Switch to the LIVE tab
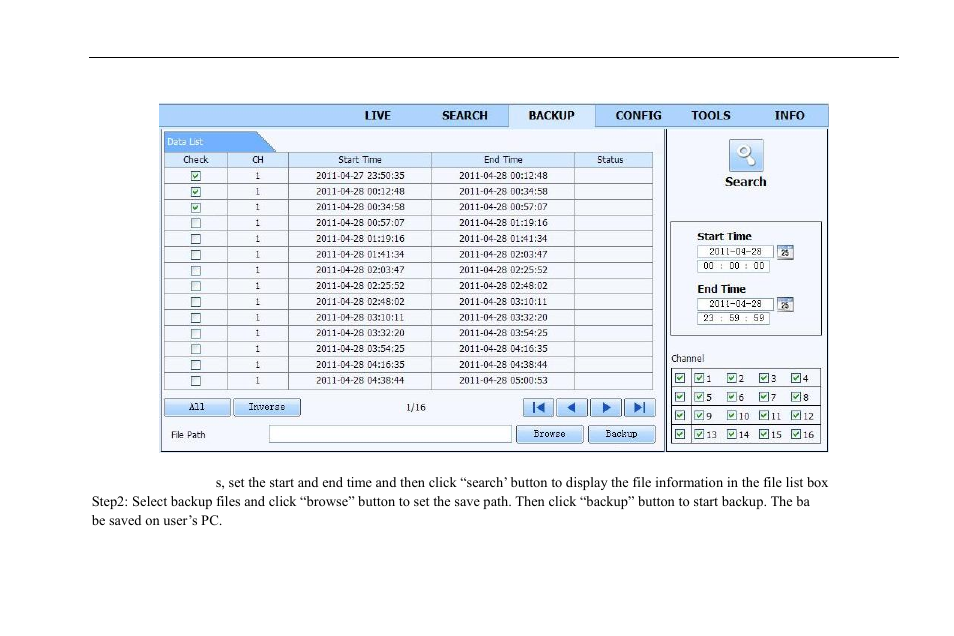 point(378,116)
